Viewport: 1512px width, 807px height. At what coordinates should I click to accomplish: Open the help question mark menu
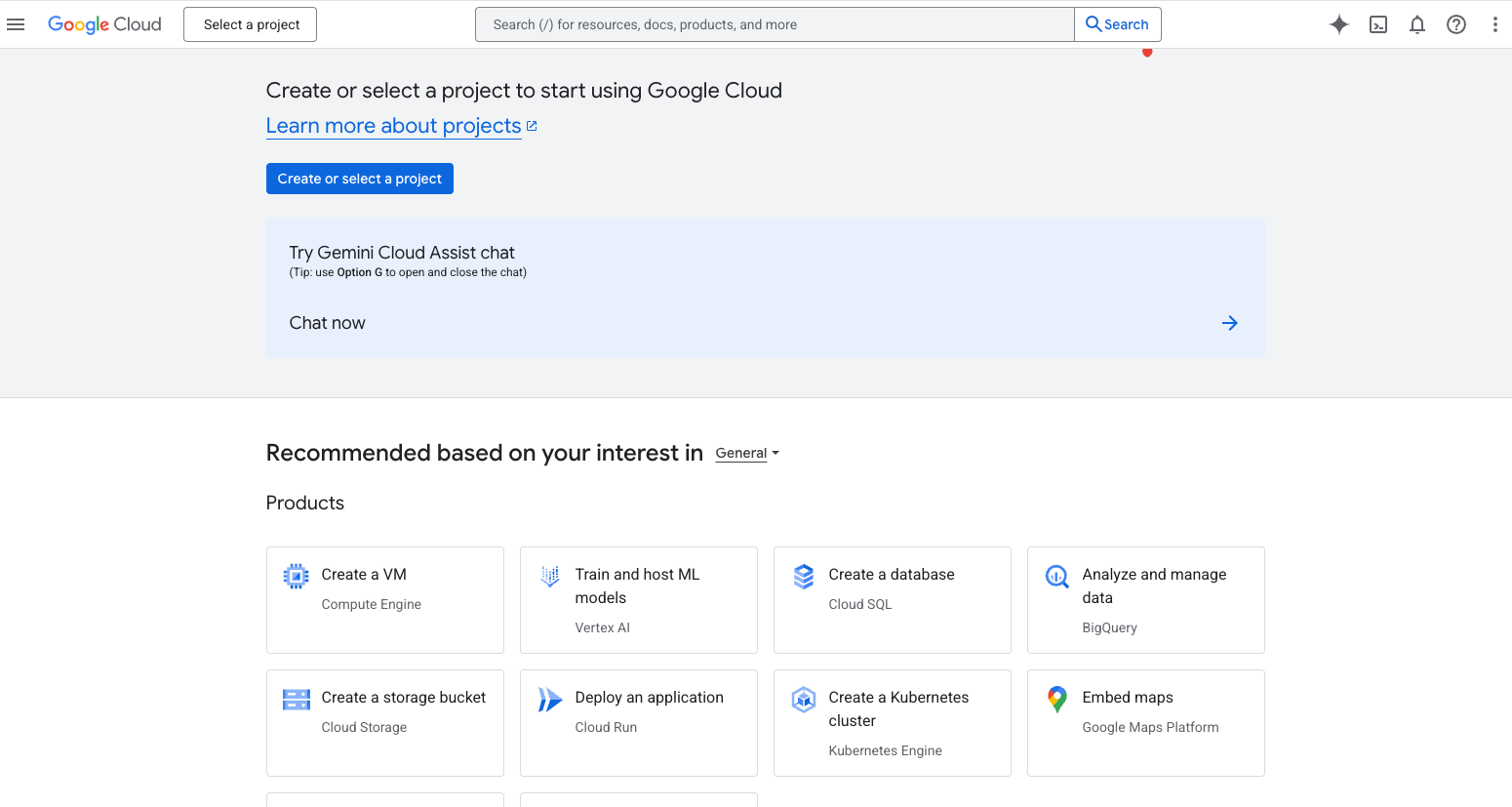[1456, 24]
